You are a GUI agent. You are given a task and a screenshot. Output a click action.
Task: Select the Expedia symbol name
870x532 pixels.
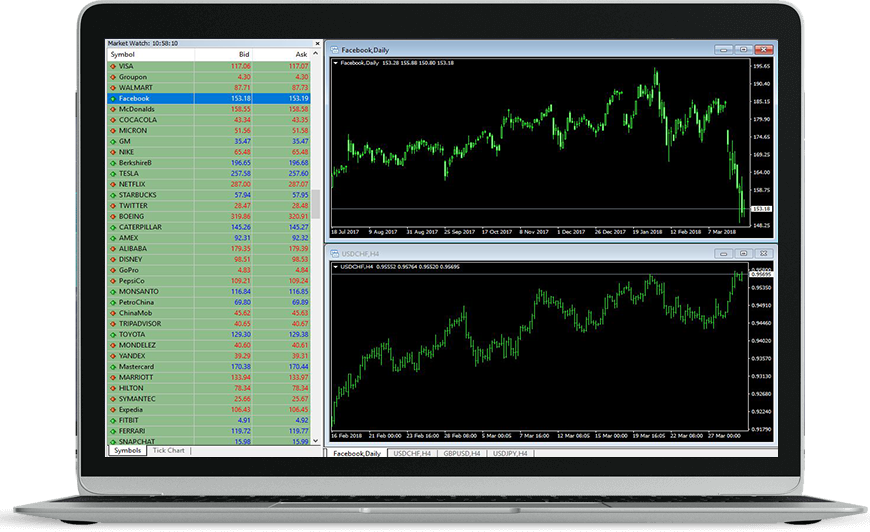pyautogui.click(x=130, y=410)
